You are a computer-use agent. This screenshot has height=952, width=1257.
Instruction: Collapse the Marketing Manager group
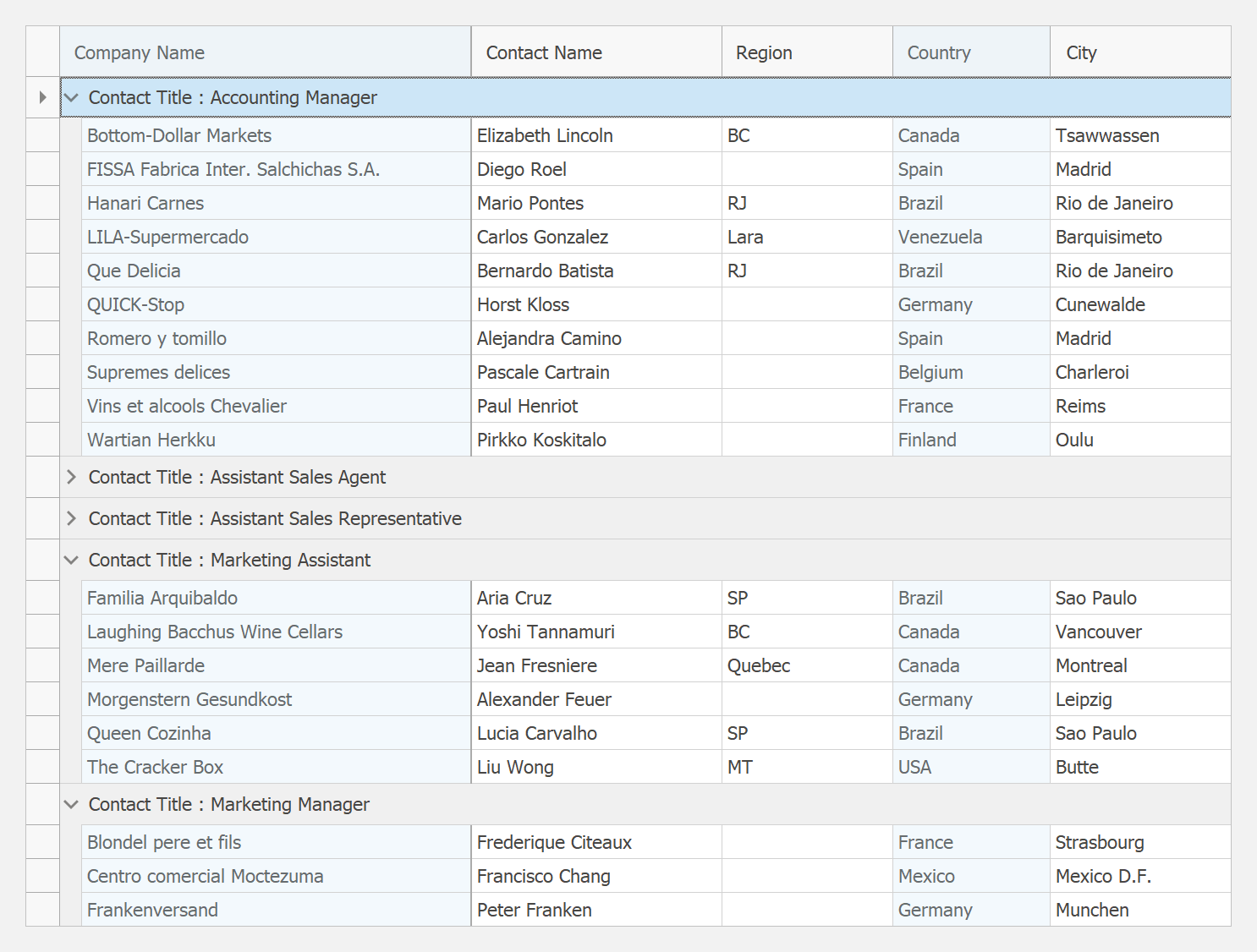coord(72,805)
